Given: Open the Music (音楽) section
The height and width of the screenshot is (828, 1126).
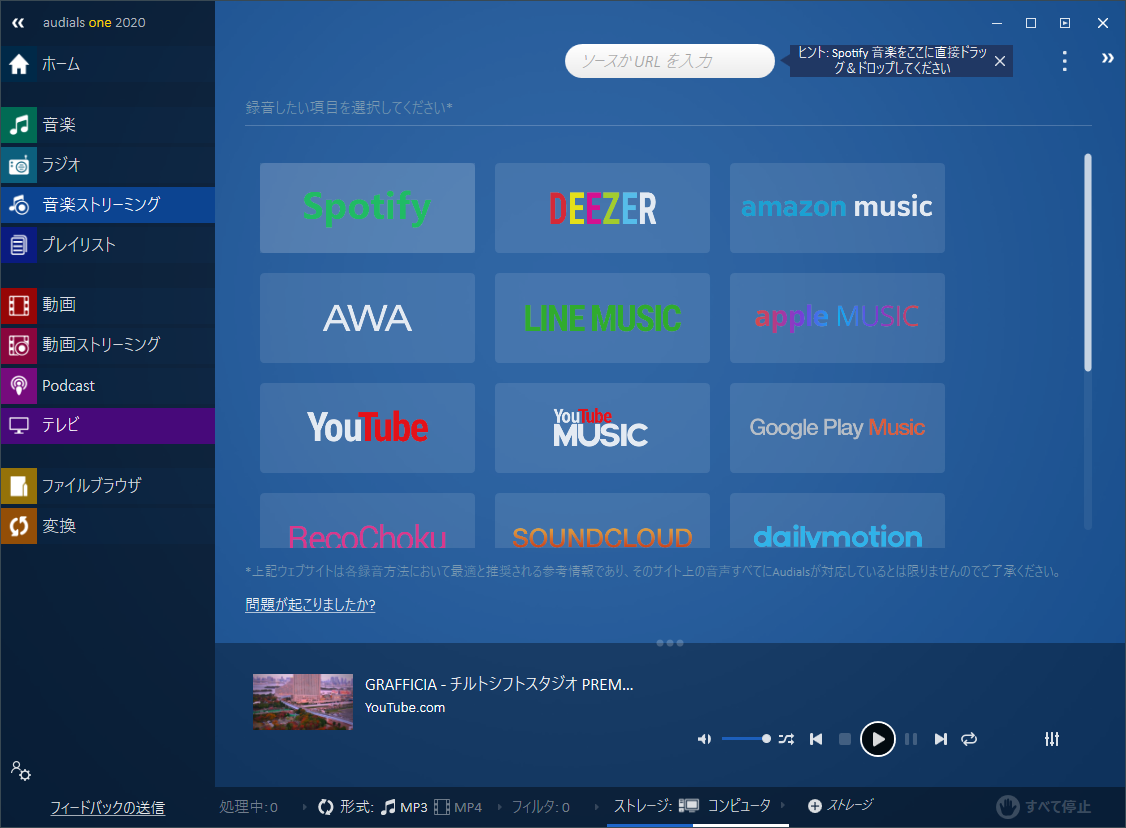Looking at the screenshot, I should point(108,124).
